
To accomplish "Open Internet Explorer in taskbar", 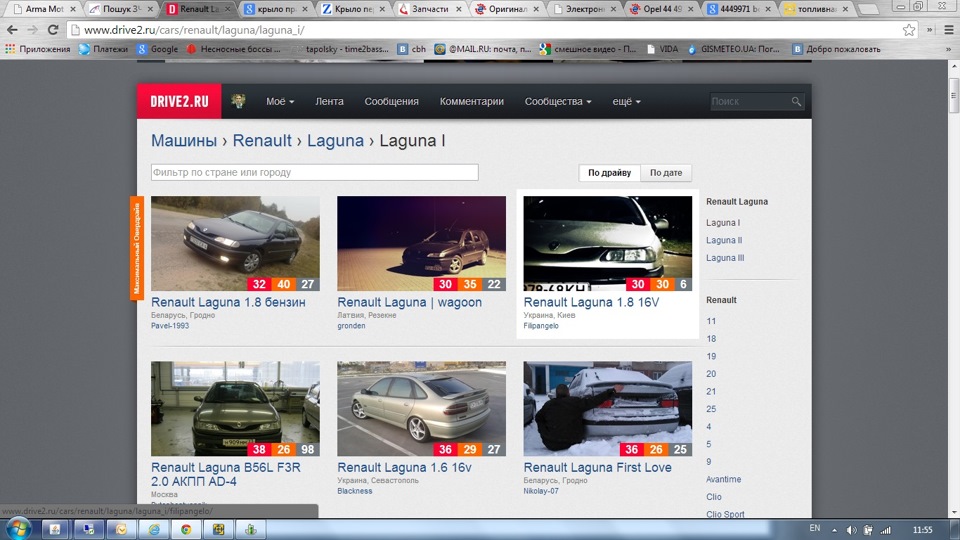I will [x=154, y=530].
